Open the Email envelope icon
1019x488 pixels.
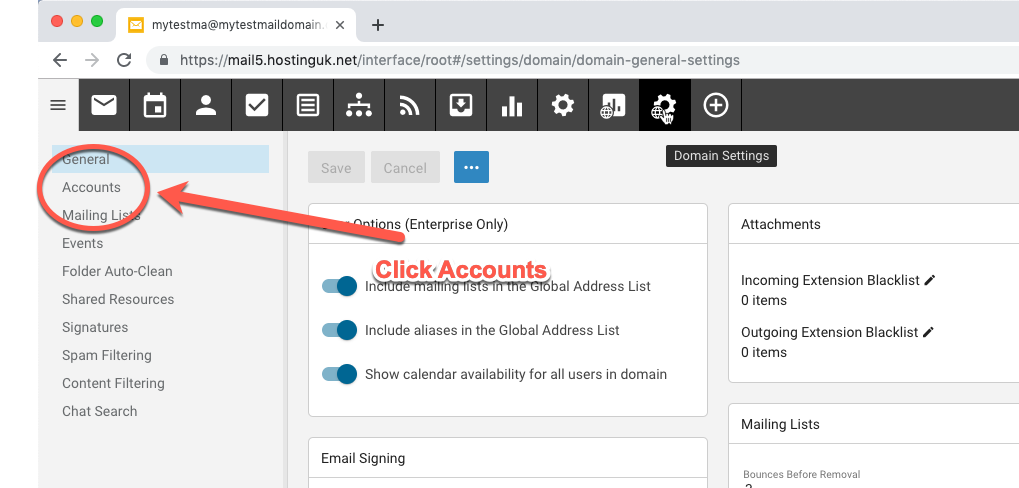pyautogui.click(x=104, y=105)
